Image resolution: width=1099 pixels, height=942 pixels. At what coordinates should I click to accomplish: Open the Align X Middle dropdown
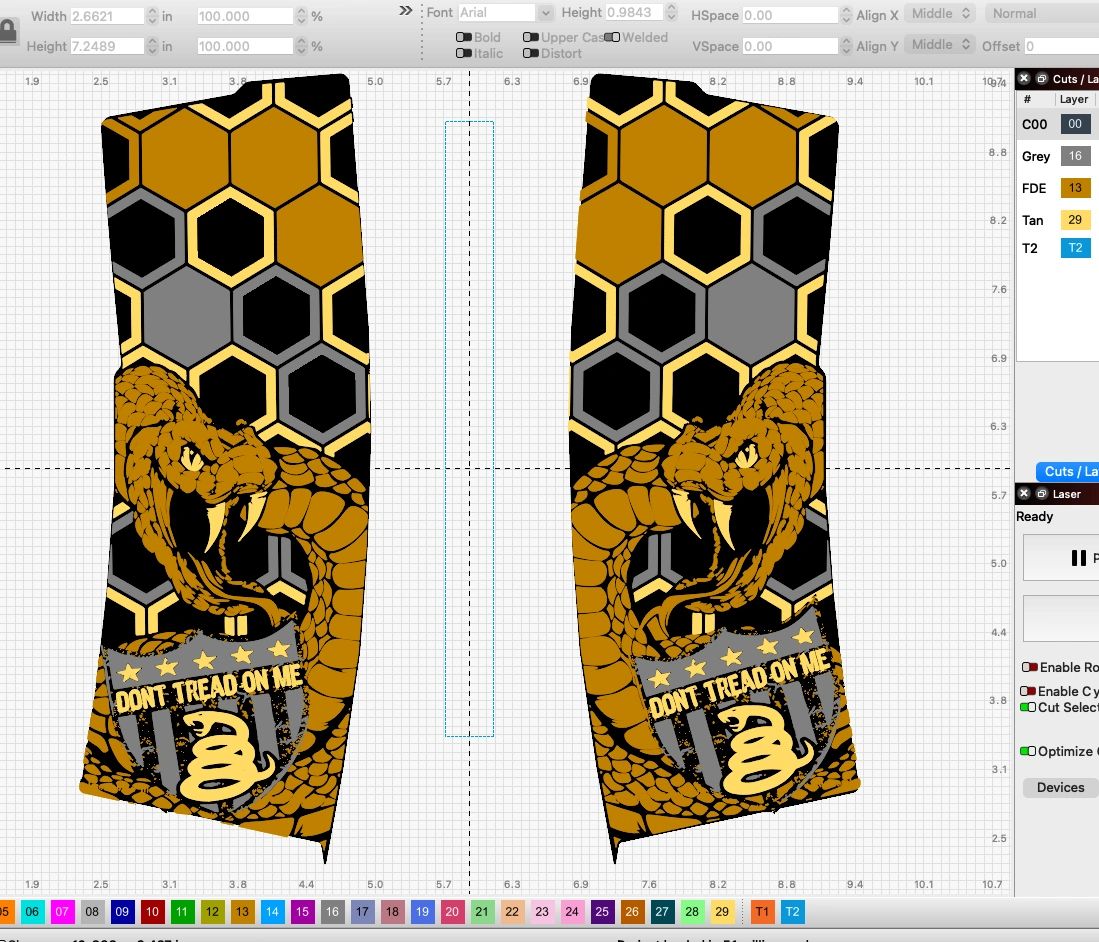(x=941, y=13)
